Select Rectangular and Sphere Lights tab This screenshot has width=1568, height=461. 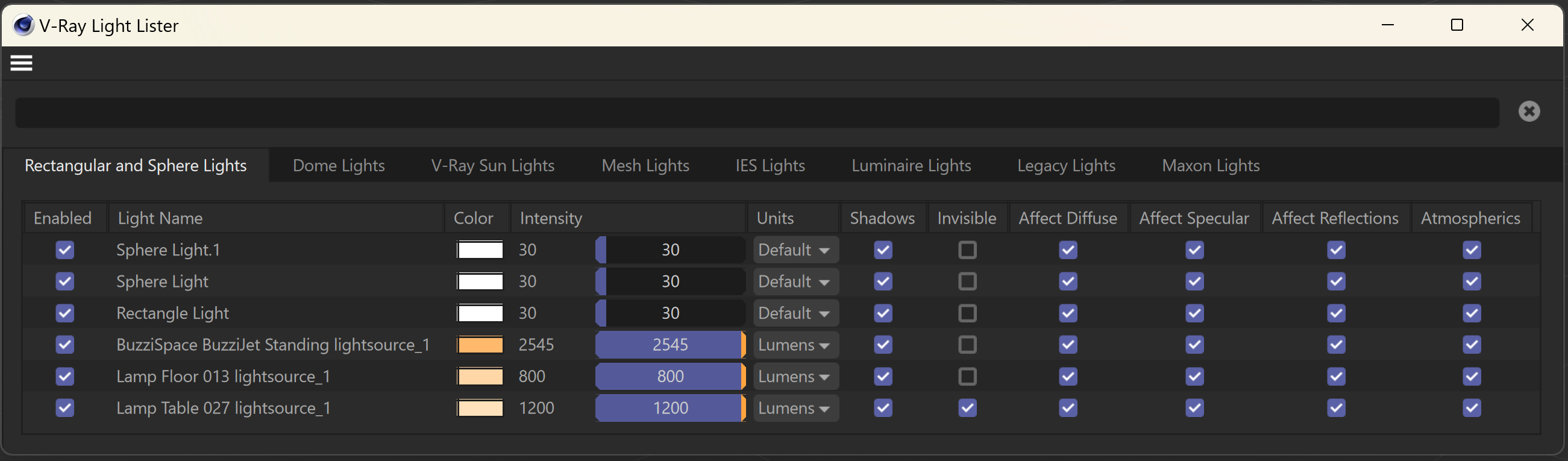(x=136, y=166)
